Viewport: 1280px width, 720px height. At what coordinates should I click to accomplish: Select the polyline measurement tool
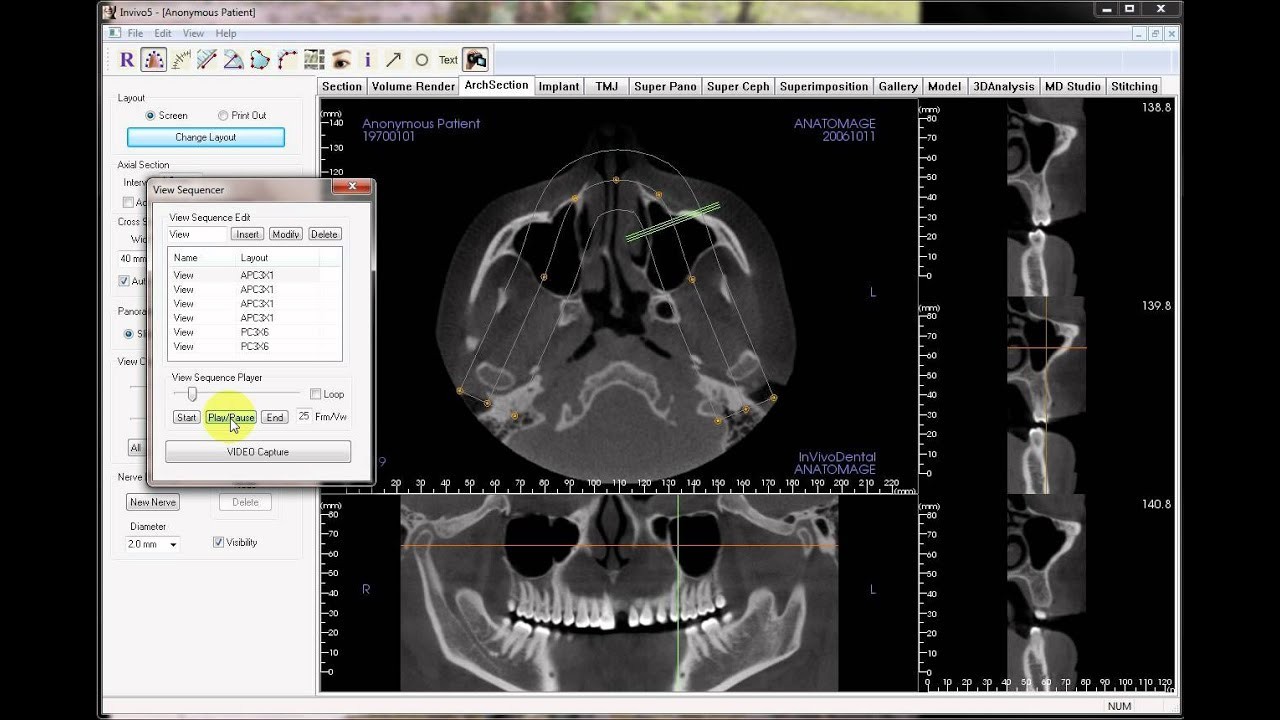tap(287, 60)
